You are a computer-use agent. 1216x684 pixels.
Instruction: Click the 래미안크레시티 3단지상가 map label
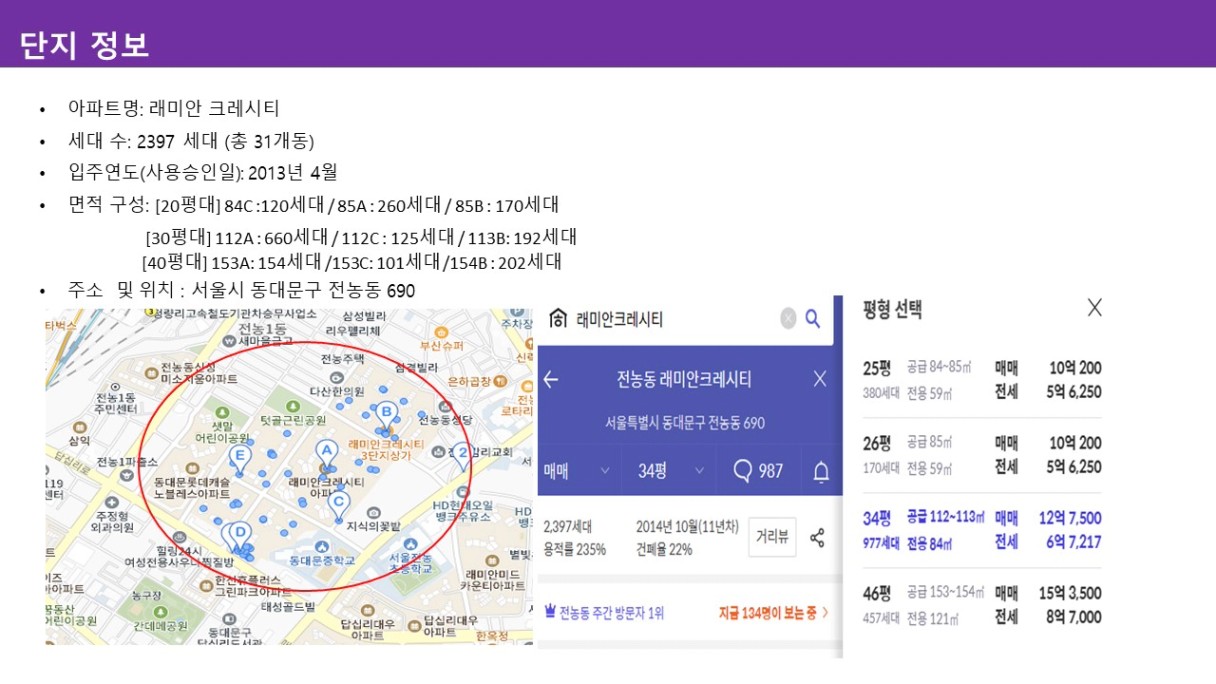coord(386,449)
